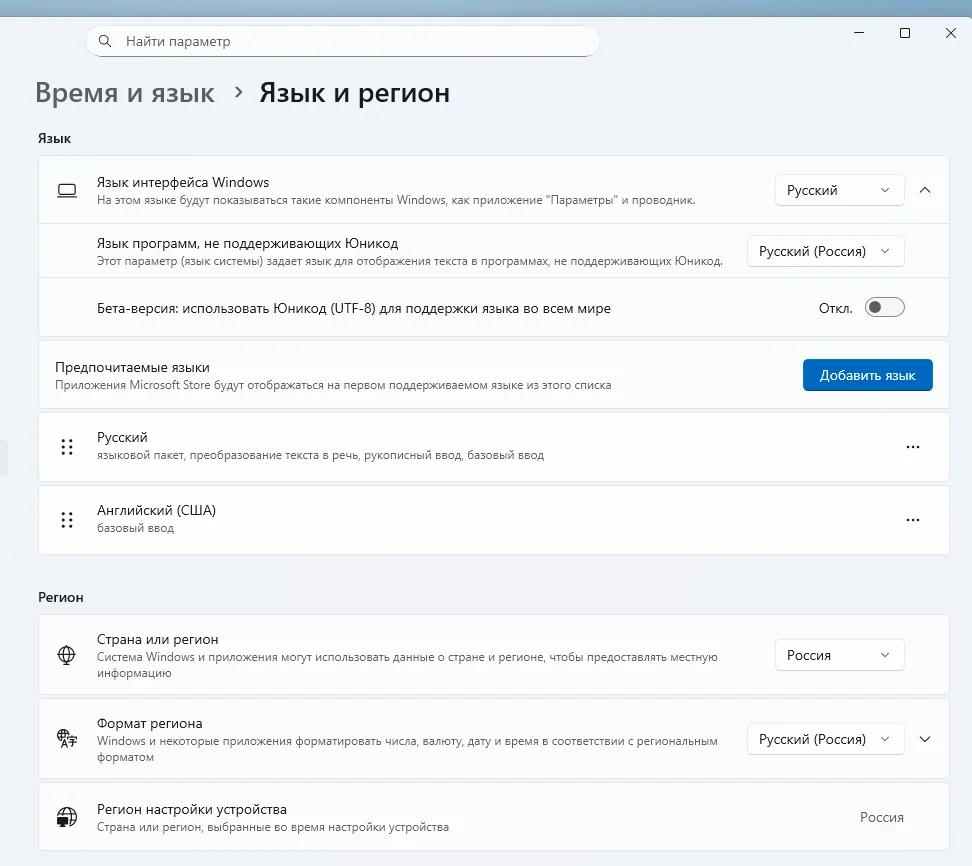Image resolution: width=972 pixels, height=866 pixels.
Task: Click the globe icon beside Страна или регион
Action: point(67,656)
